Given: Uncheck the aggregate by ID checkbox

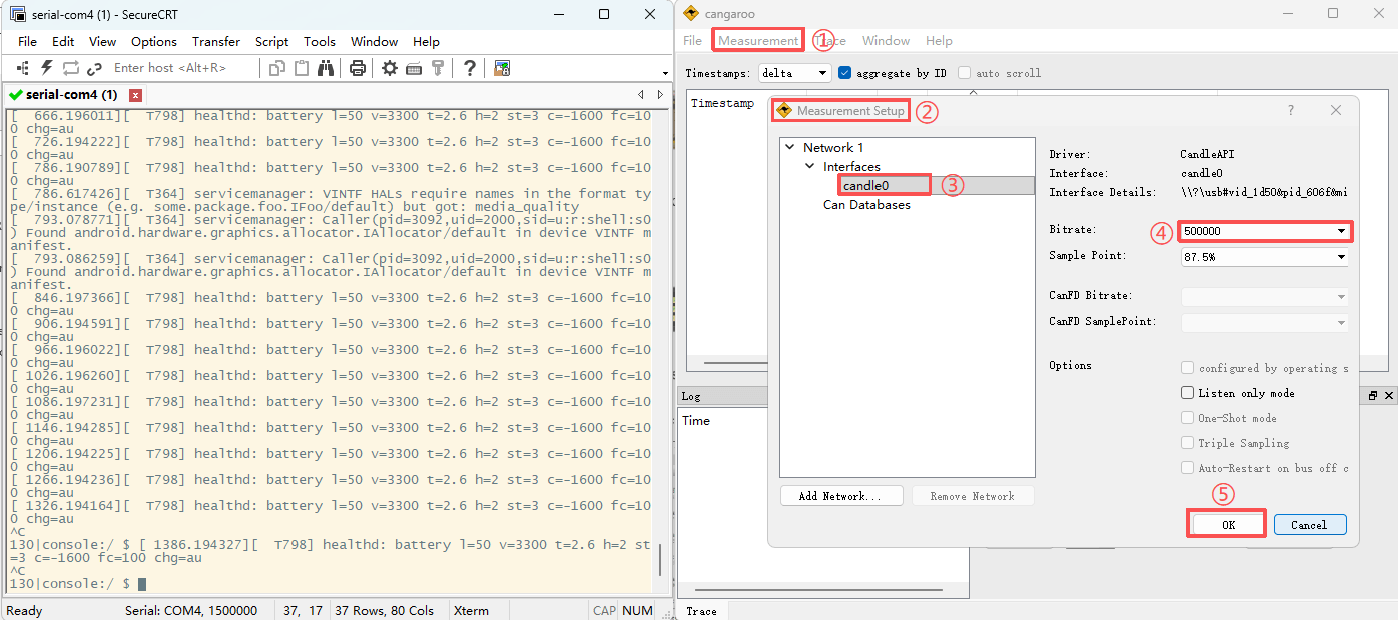Looking at the screenshot, I should [844, 73].
